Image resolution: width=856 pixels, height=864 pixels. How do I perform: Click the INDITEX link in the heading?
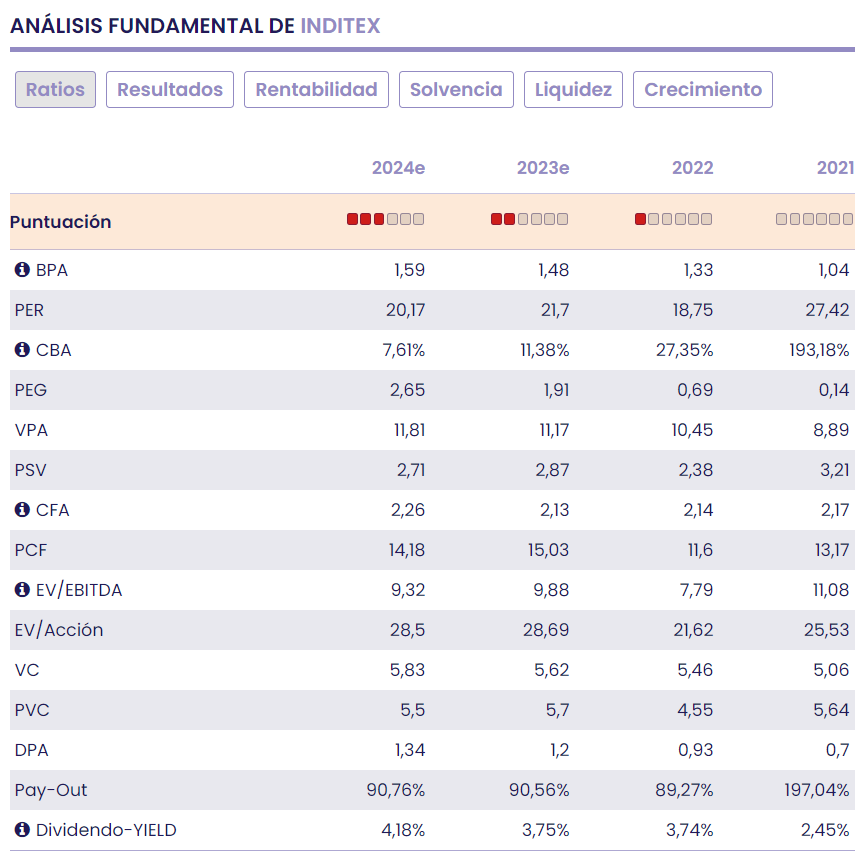[340, 25]
